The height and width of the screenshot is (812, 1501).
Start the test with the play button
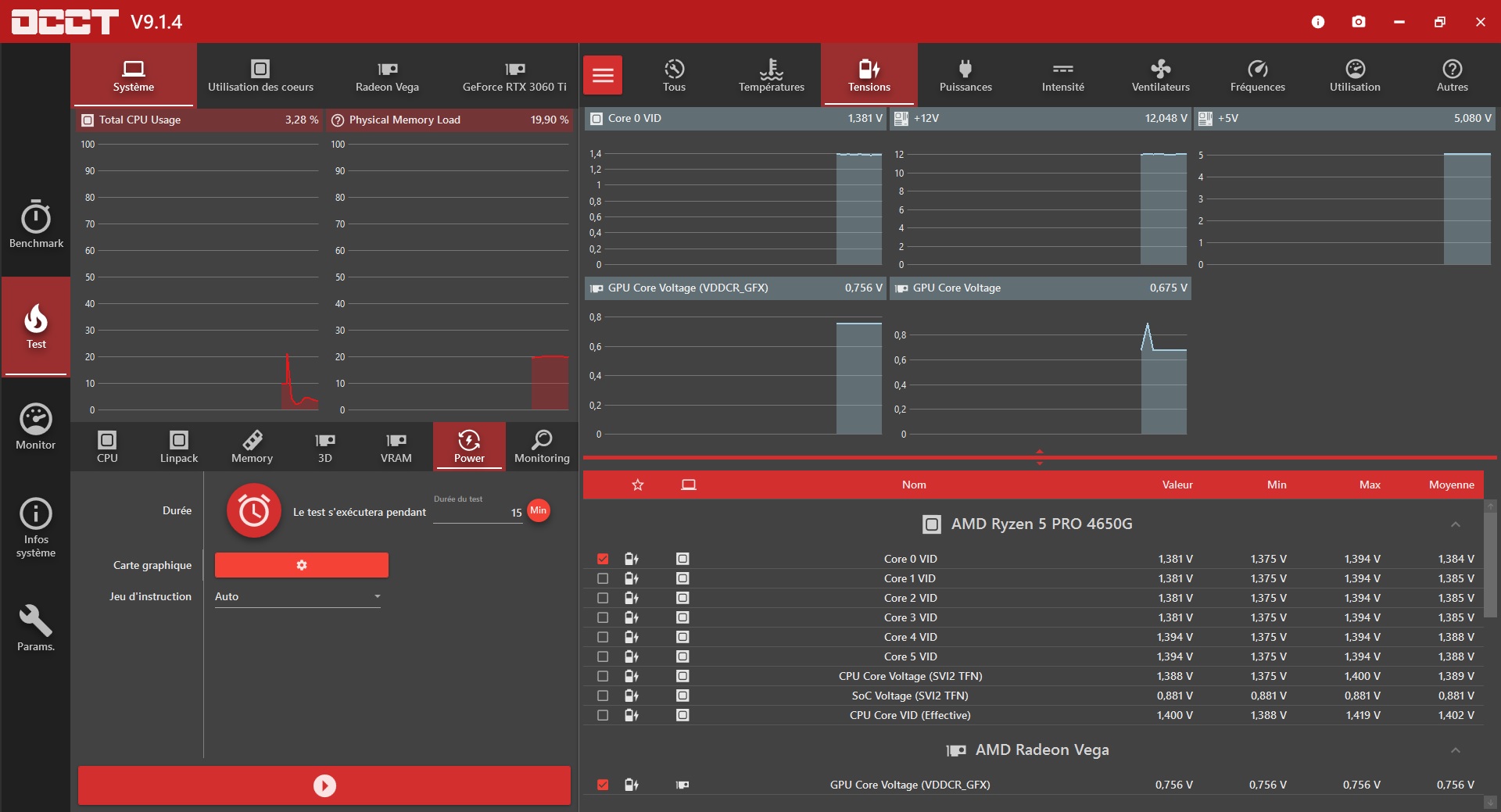(x=324, y=785)
